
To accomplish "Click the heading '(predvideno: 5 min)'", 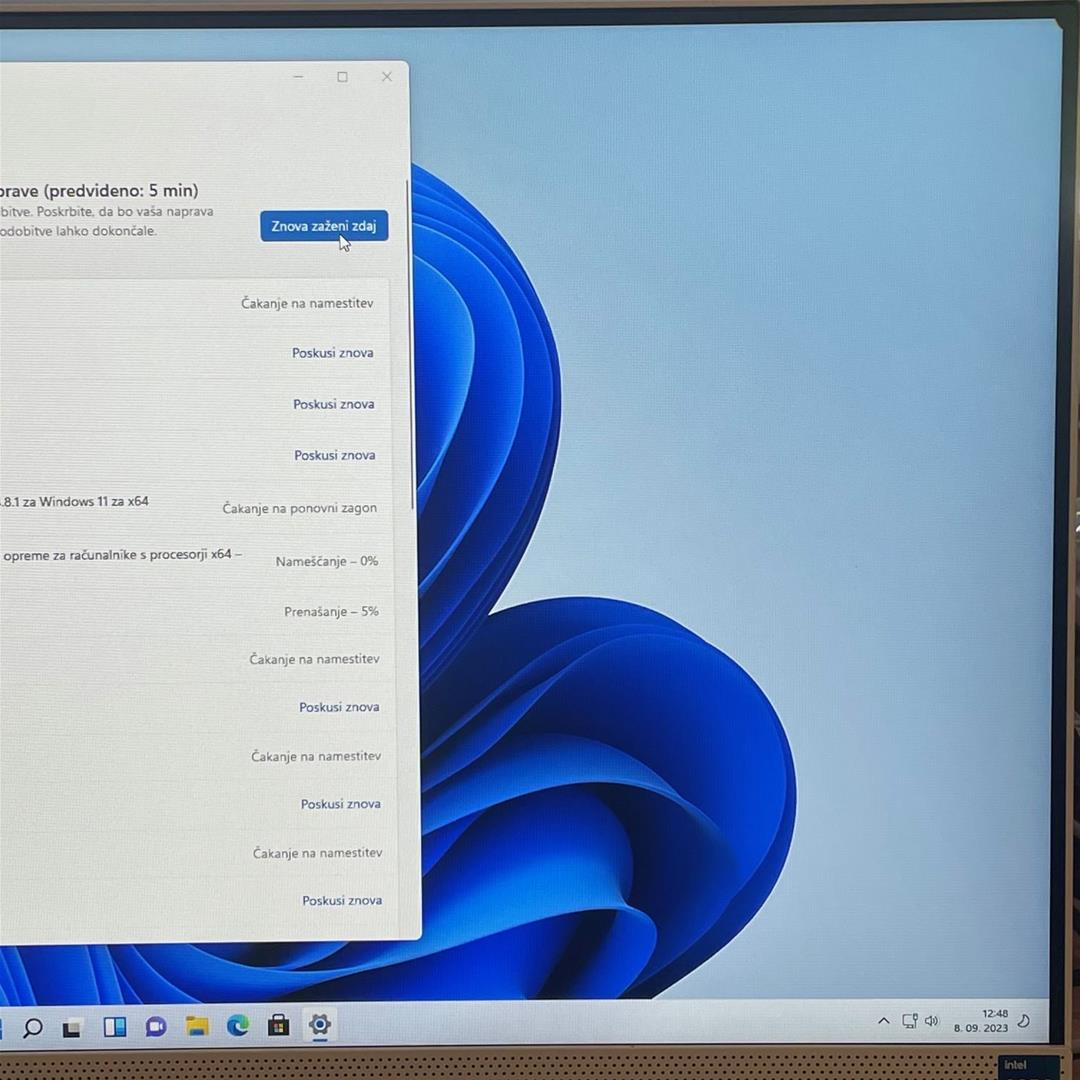I will pyautogui.click(x=121, y=190).
